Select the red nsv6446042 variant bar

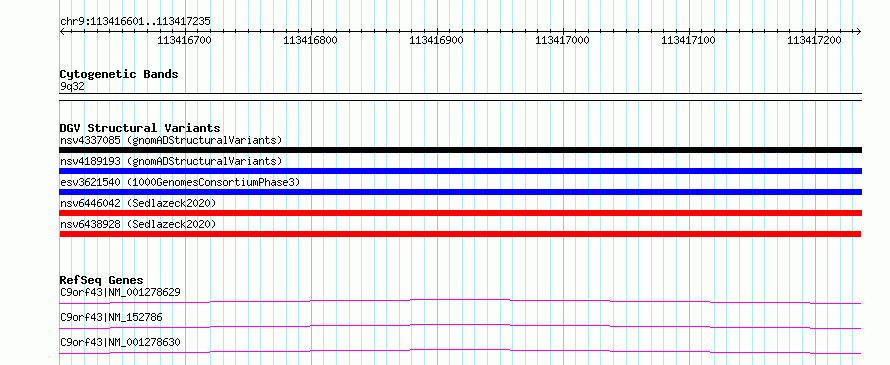pyautogui.click(x=460, y=213)
